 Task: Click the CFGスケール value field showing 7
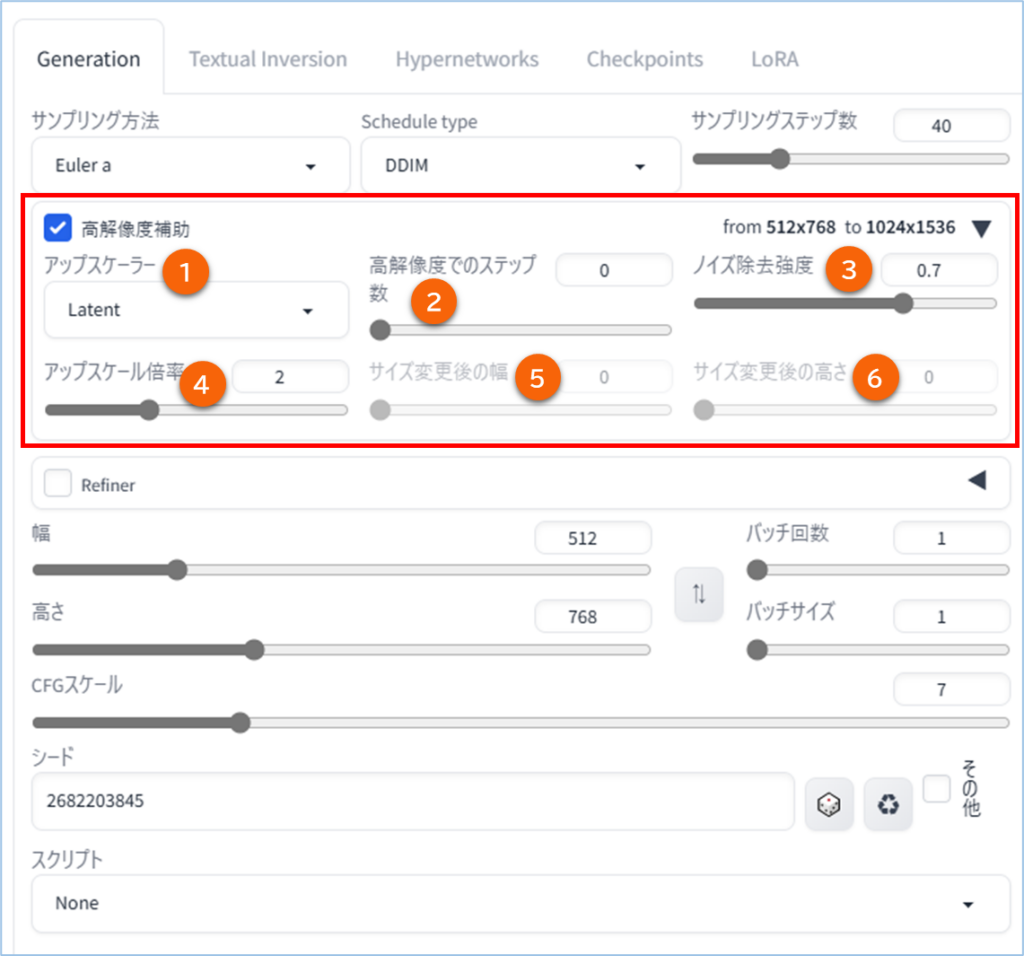coord(952,690)
